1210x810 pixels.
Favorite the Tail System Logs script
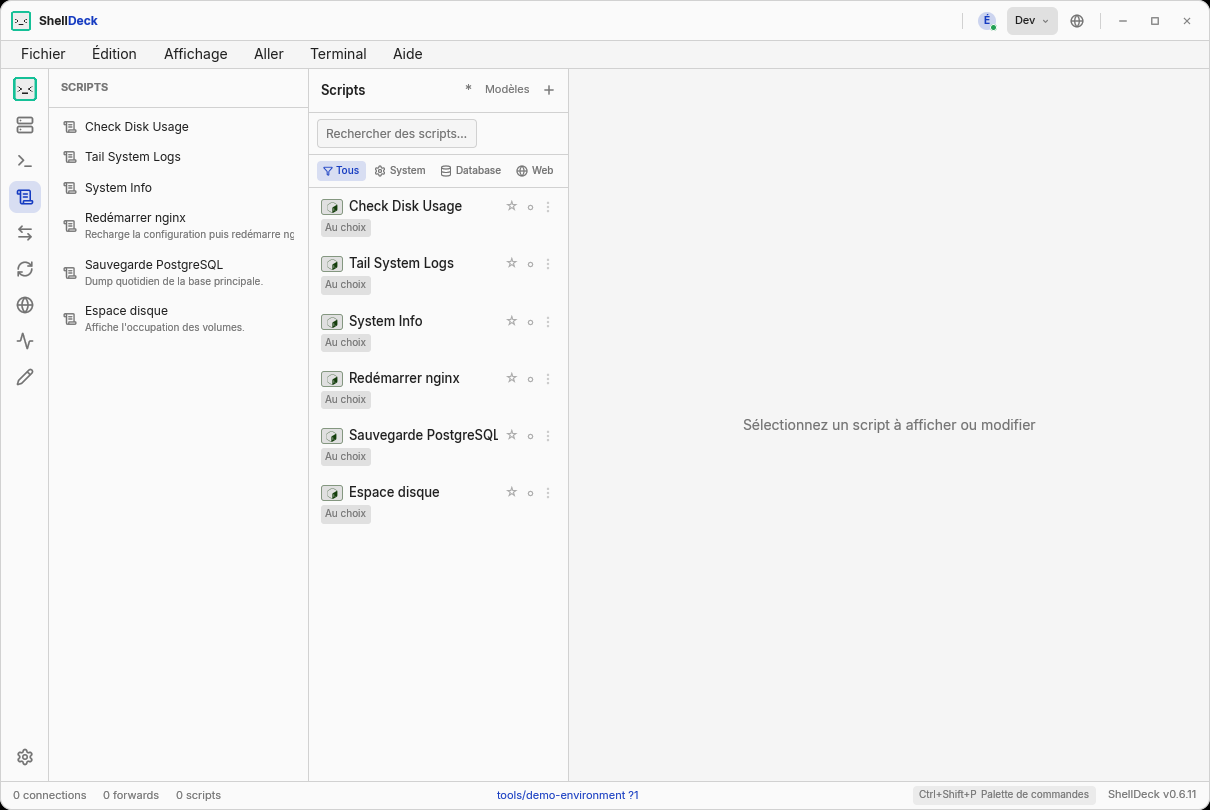point(512,264)
